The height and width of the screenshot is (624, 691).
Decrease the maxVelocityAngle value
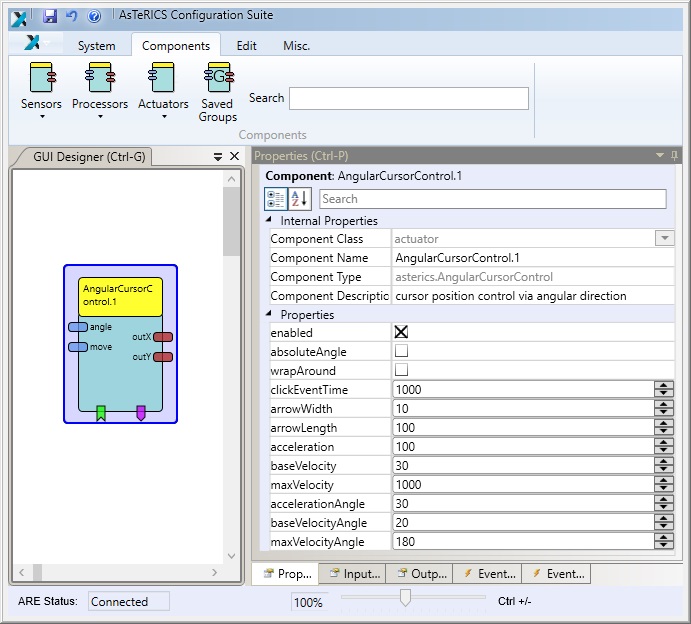point(664,546)
